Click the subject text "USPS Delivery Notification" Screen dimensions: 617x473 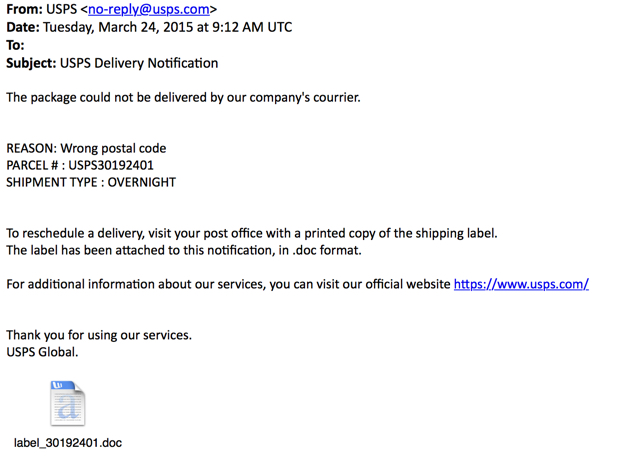139,63
